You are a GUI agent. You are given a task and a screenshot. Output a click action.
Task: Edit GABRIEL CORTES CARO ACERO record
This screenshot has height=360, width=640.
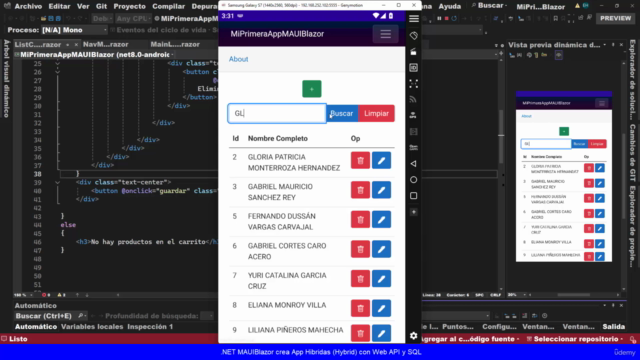click(381, 249)
